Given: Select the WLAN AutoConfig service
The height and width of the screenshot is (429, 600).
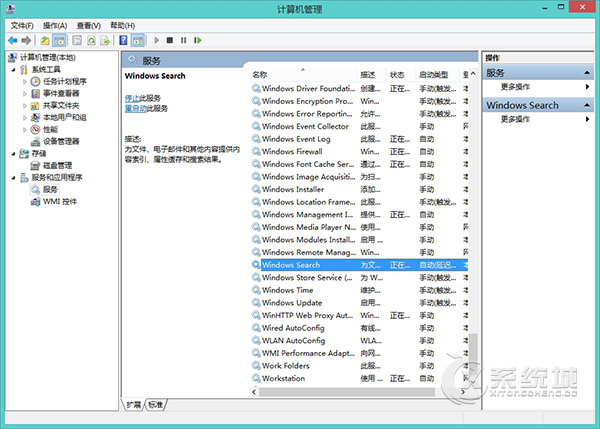Looking at the screenshot, I should click(359, 341).
